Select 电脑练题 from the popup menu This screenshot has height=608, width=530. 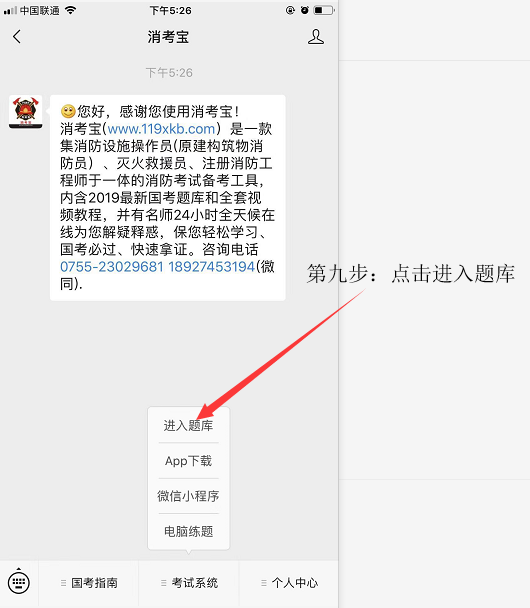pos(188,531)
